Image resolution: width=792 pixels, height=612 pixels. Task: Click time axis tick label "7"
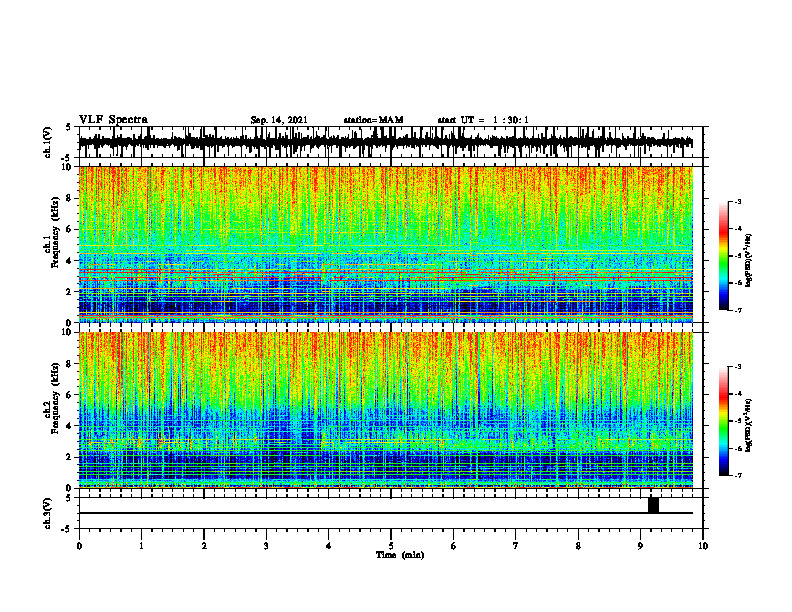click(516, 546)
